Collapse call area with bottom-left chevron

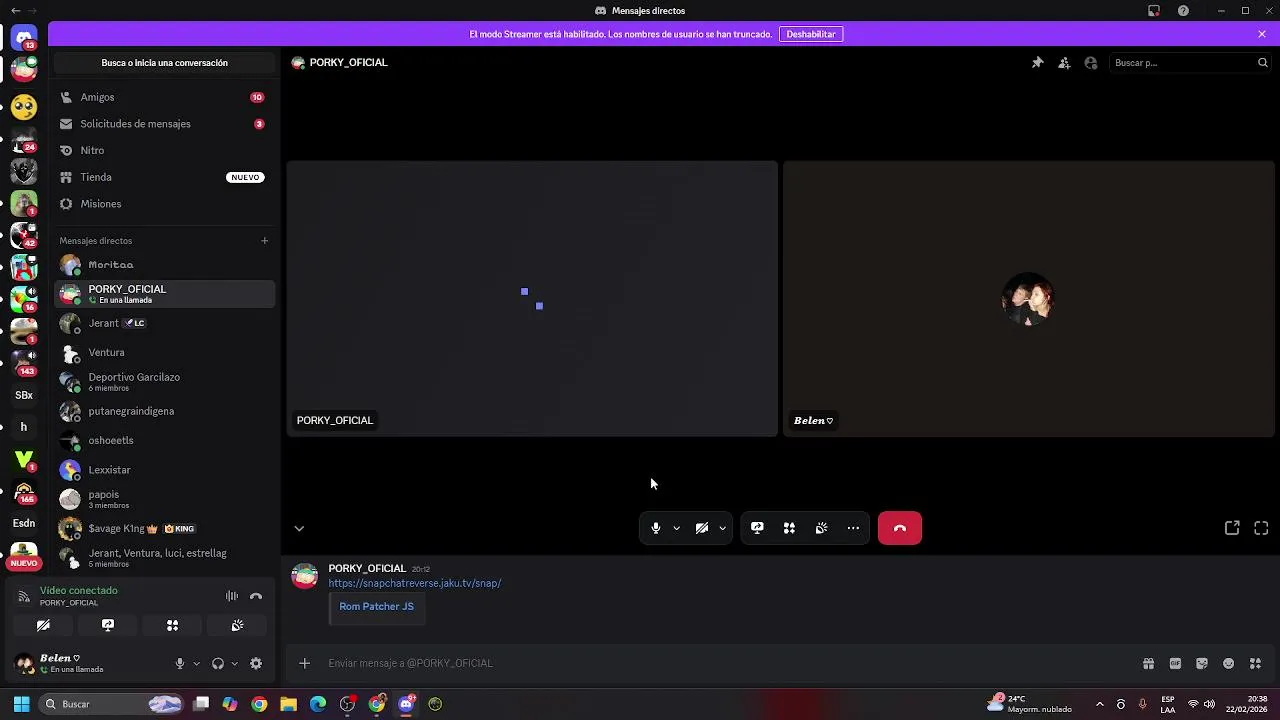pos(299,528)
